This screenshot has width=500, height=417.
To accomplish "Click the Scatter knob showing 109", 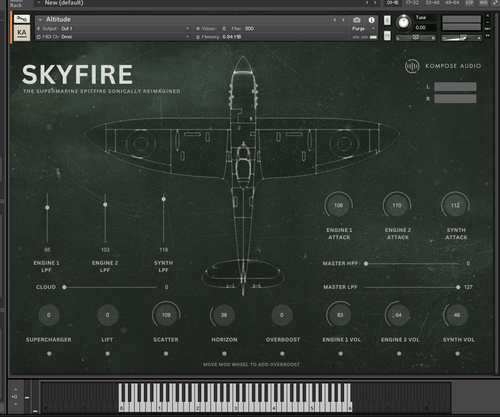I will coord(166,315).
